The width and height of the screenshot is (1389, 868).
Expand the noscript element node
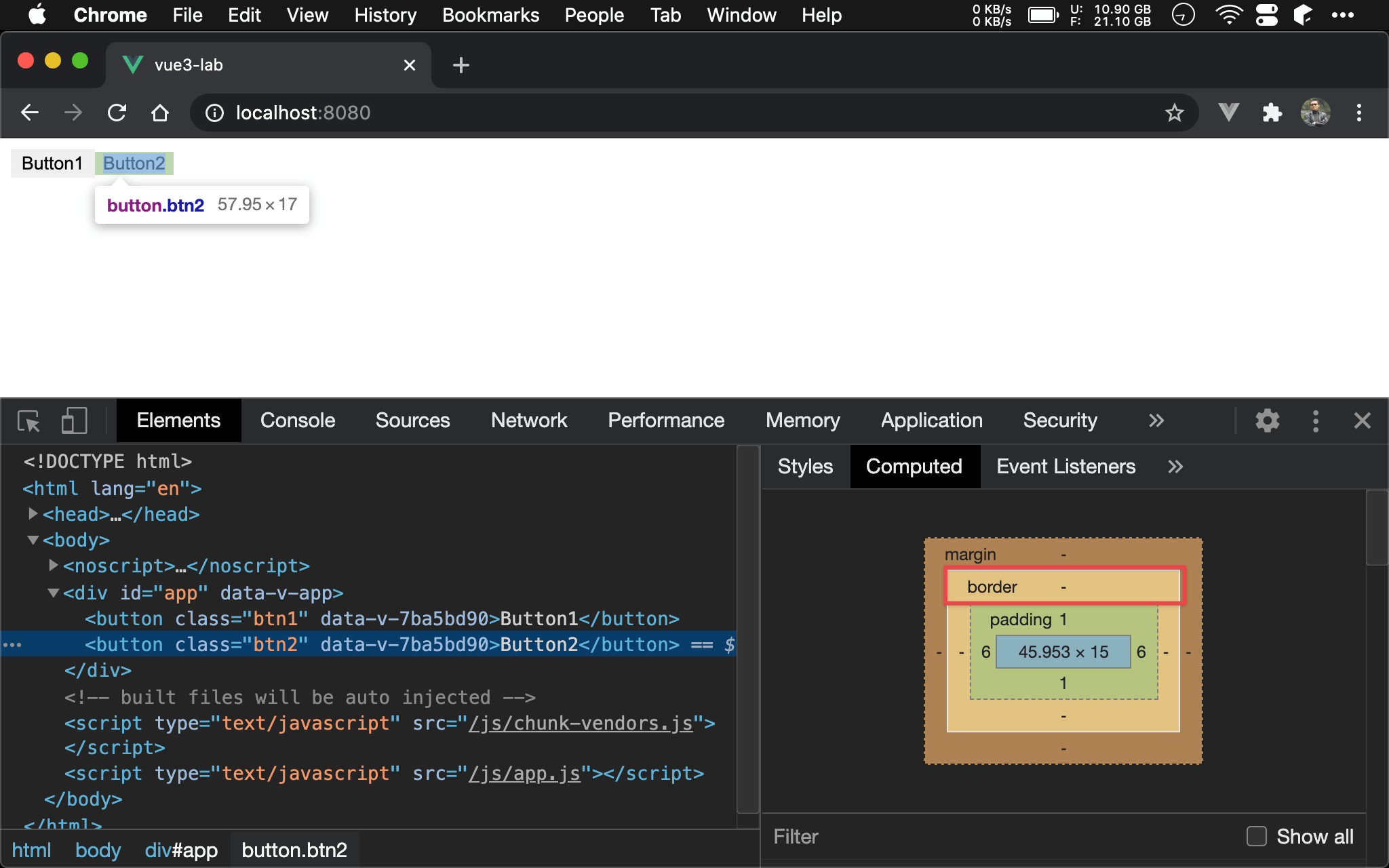[x=53, y=566]
